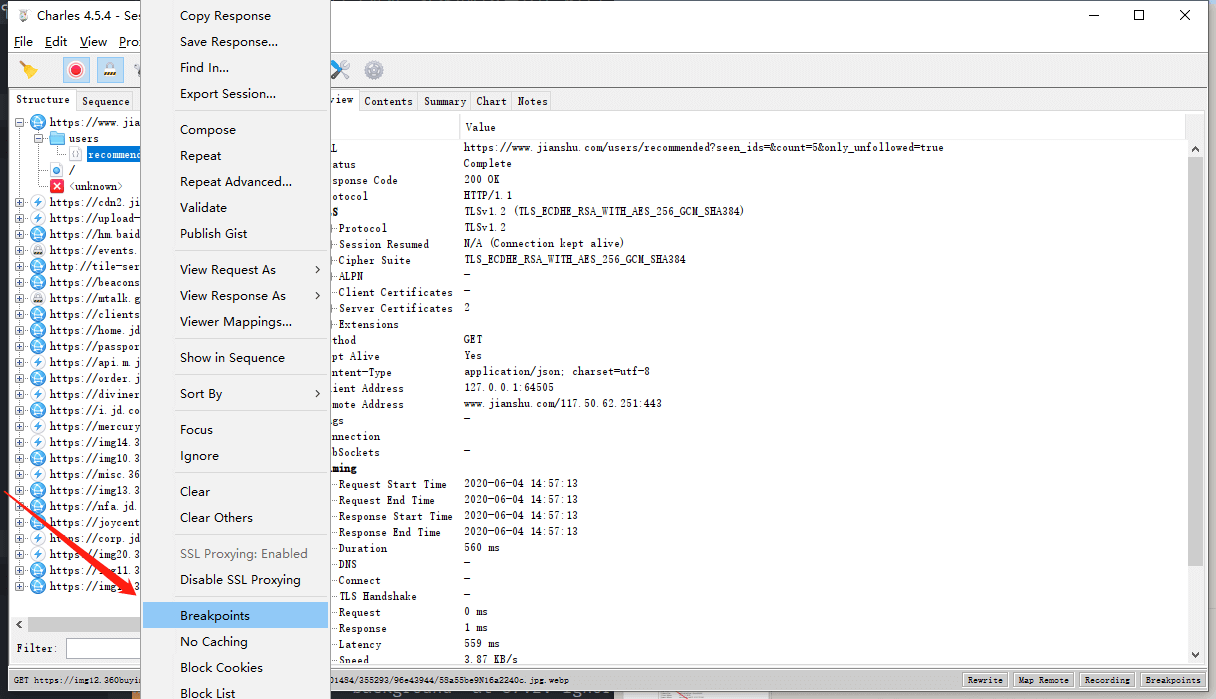Click the users folder icon in tree
The height and width of the screenshot is (699, 1216).
(x=57, y=138)
